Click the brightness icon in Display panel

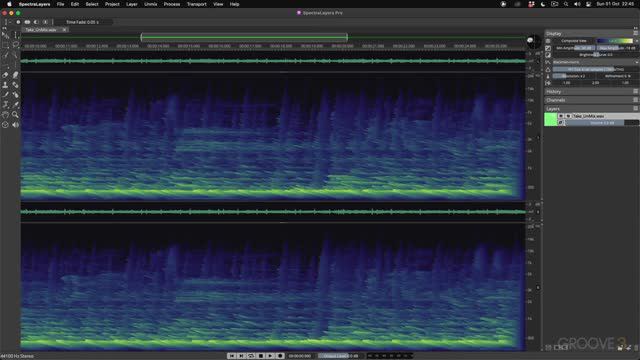click(548, 55)
